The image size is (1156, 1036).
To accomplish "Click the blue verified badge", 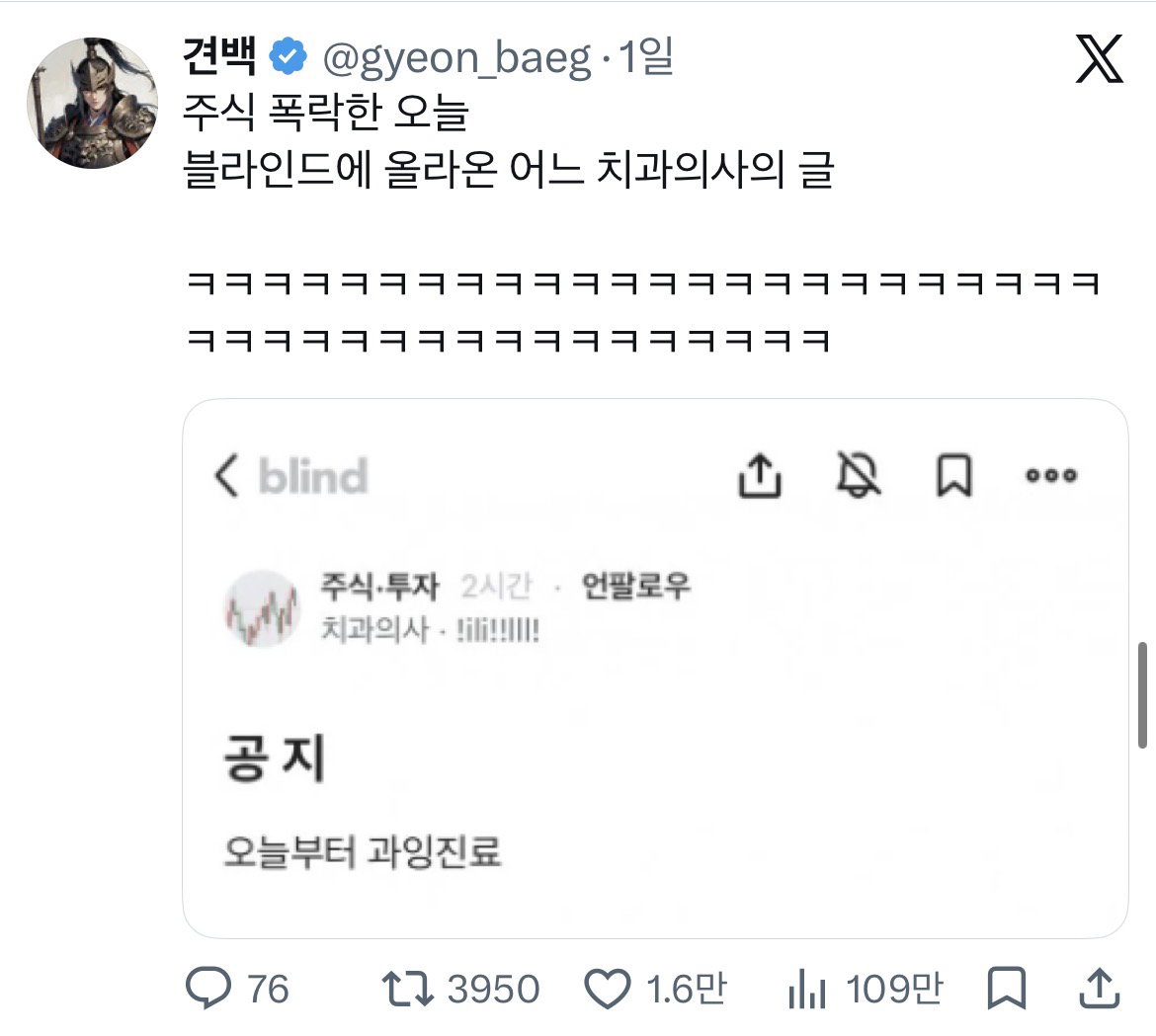I will pyautogui.click(x=288, y=56).
